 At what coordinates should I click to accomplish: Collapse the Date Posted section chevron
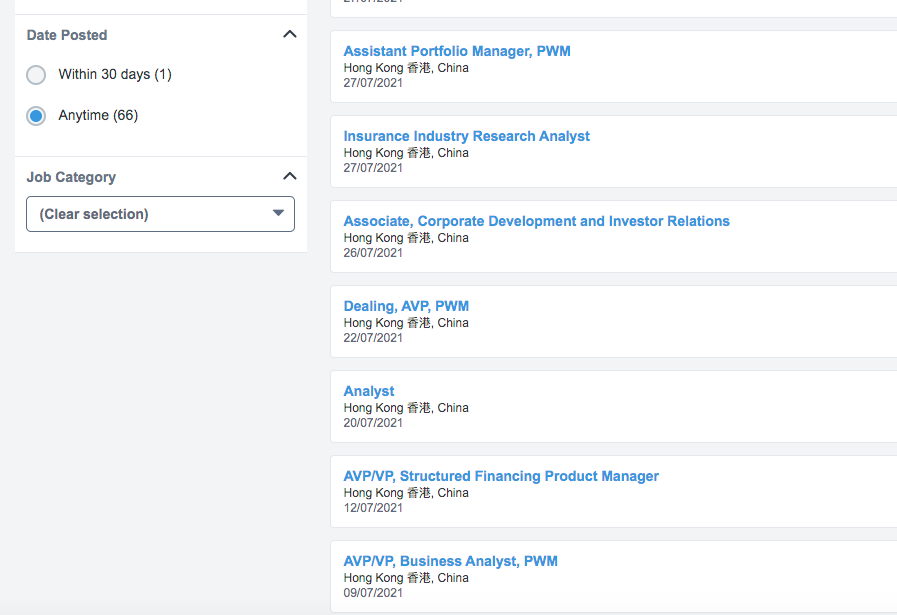tap(290, 35)
